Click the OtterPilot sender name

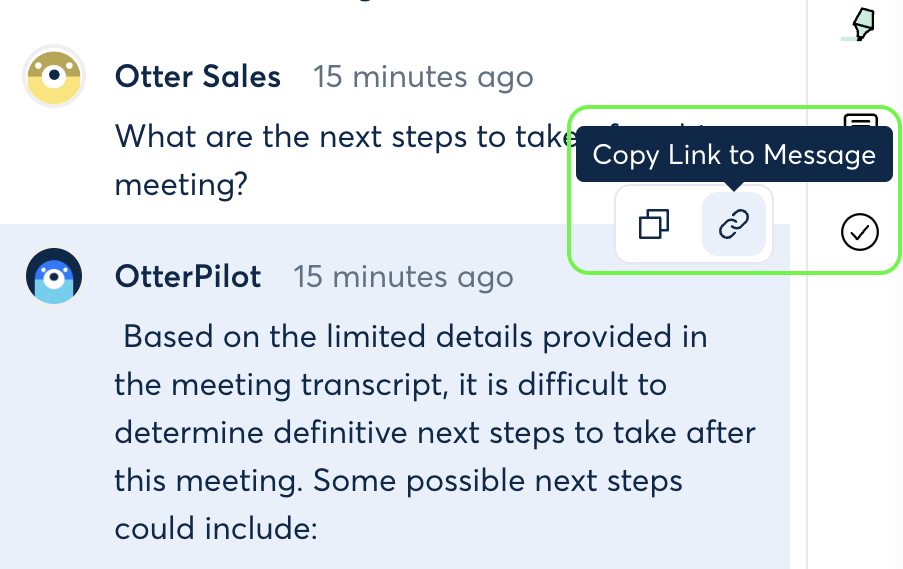(x=188, y=276)
